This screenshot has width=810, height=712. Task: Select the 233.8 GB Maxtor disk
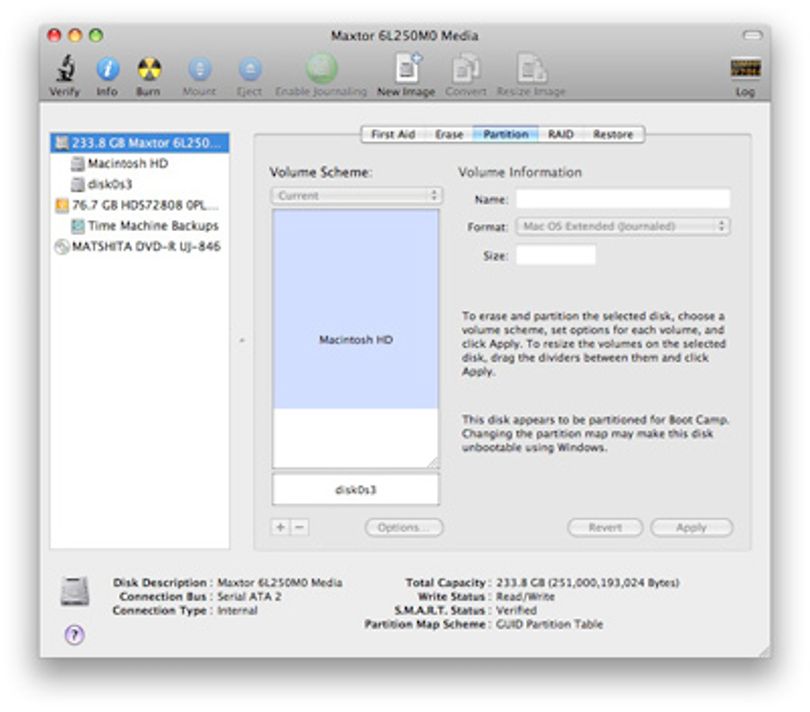[139, 143]
